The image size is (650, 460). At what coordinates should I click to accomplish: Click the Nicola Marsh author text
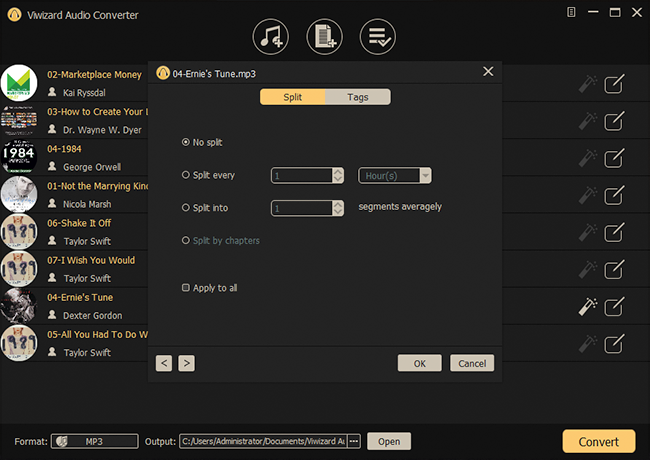click(87, 204)
